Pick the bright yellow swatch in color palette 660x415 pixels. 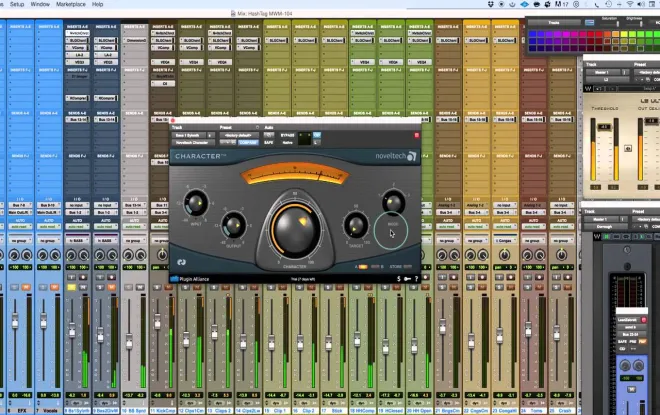pyautogui.click(x=624, y=34)
